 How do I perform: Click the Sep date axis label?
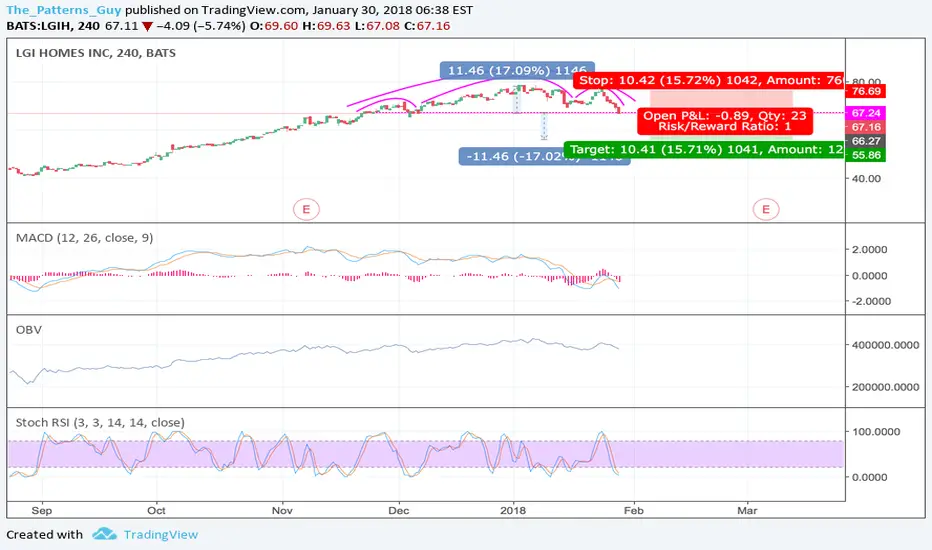pyautogui.click(x=42, y=510)
